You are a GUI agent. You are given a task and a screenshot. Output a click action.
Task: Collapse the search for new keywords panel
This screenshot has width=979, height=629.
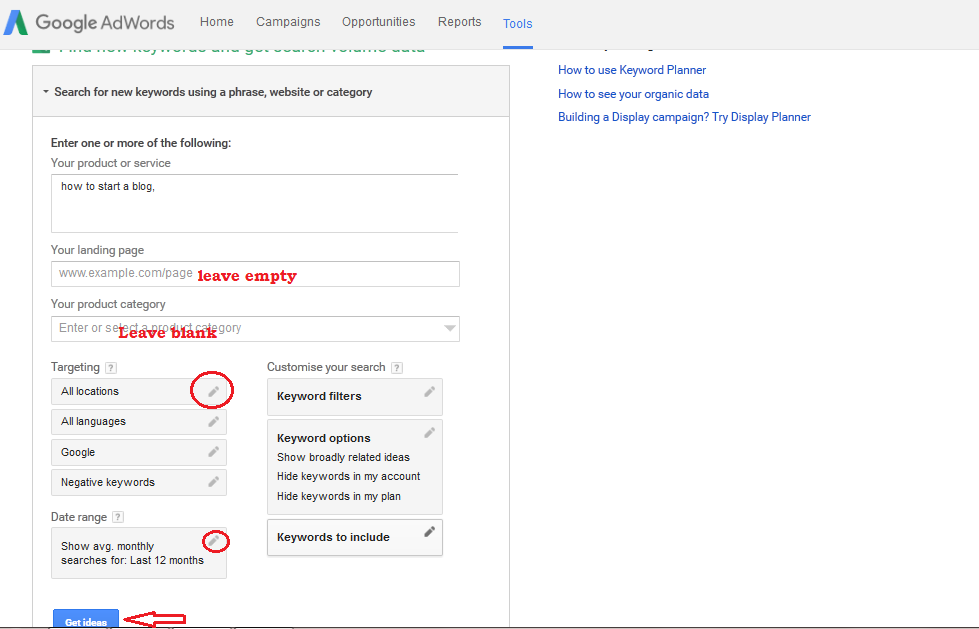(x=44, y=91)
